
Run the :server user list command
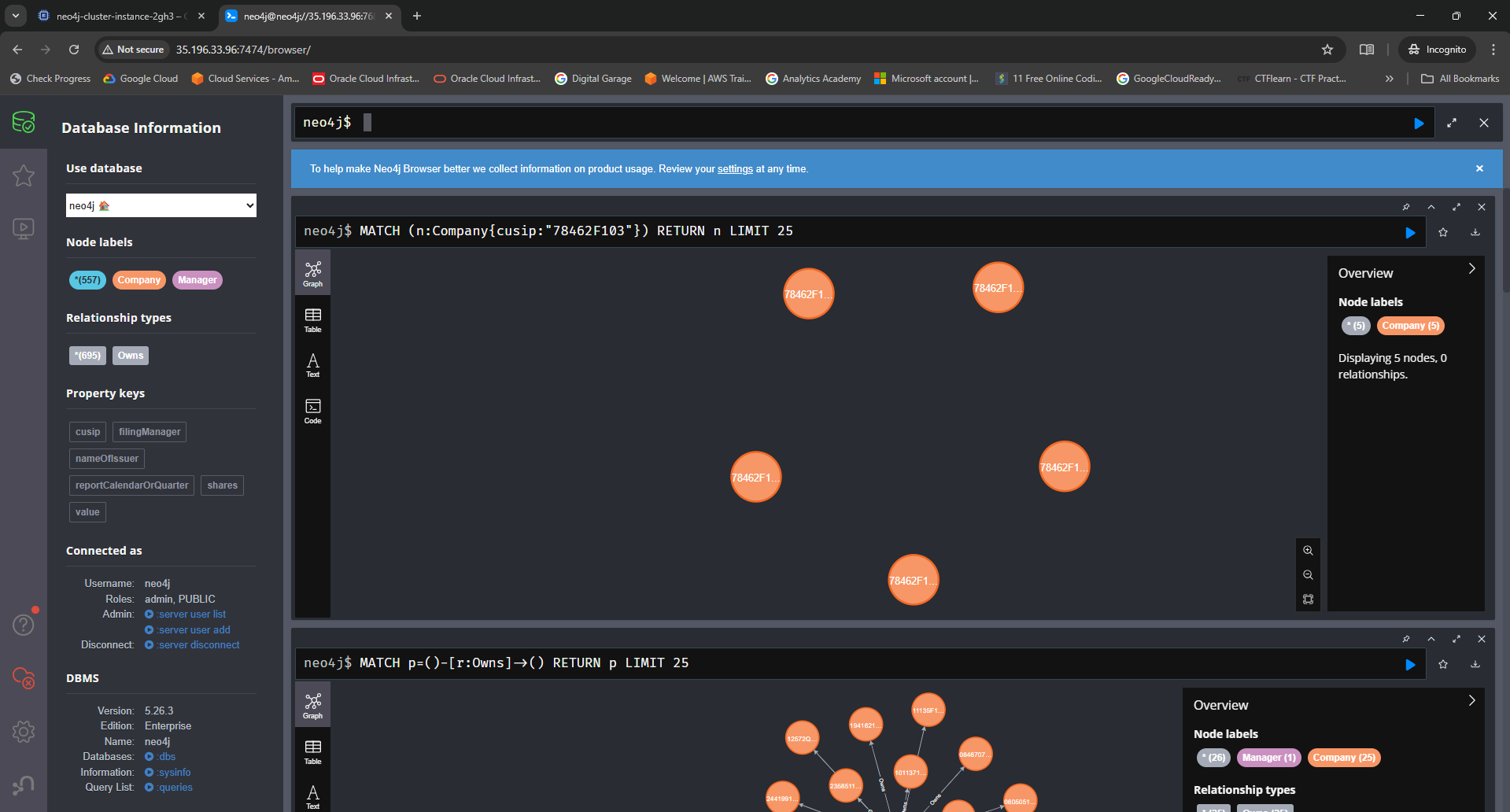pyautogui.click(x=186, y=615)
